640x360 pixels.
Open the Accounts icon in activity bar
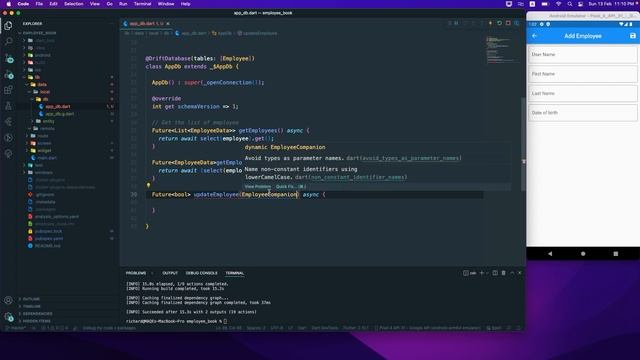(8, 300)
